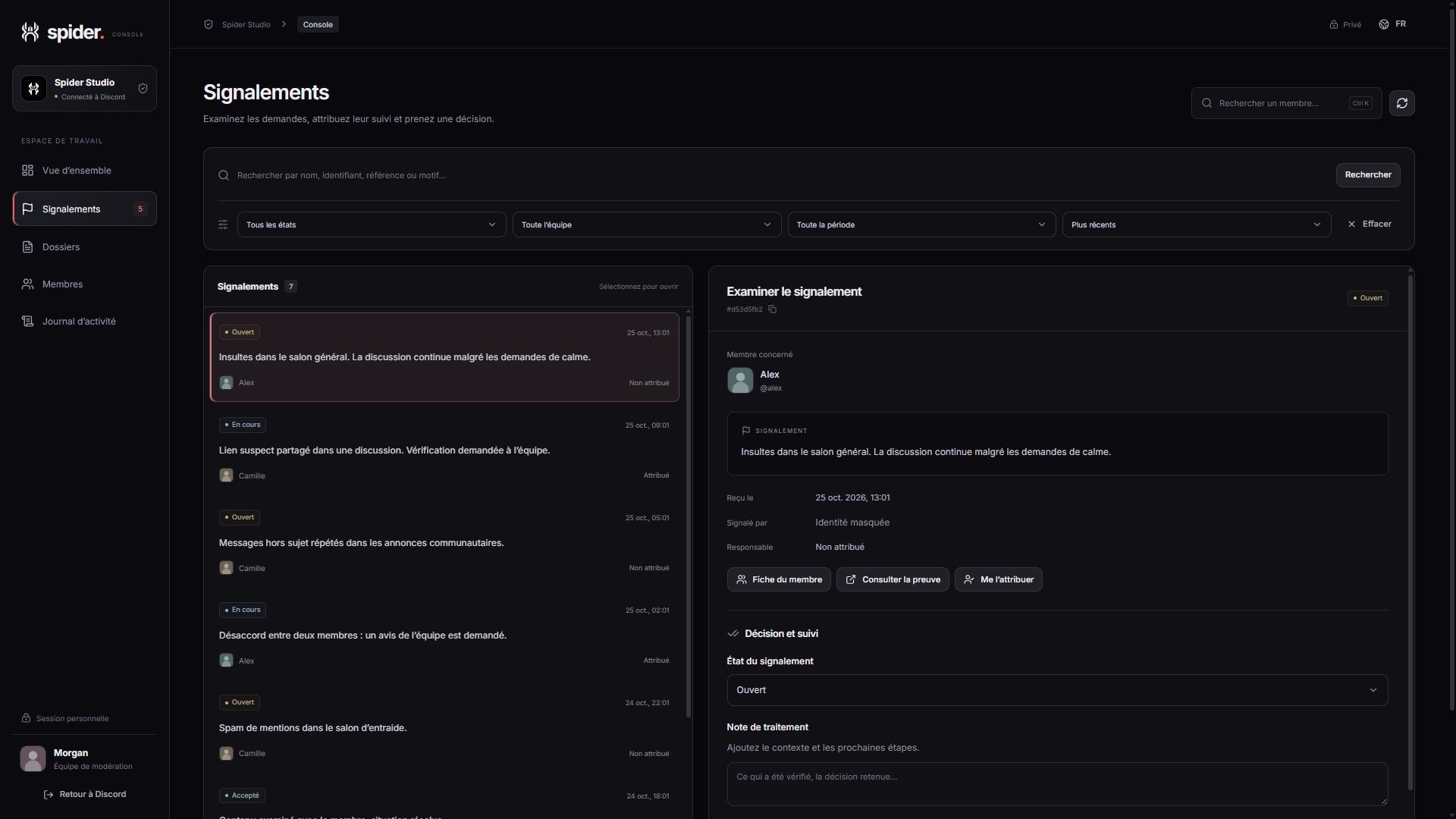
Task: Click Retour à Discord link
Action: pyautogui.click(x=84, y=794)
